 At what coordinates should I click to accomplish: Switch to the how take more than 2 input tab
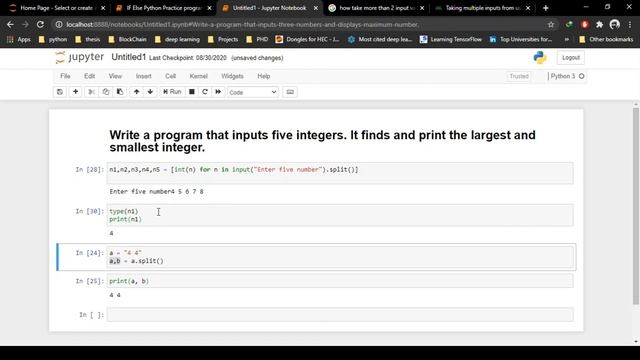point(376,8)
